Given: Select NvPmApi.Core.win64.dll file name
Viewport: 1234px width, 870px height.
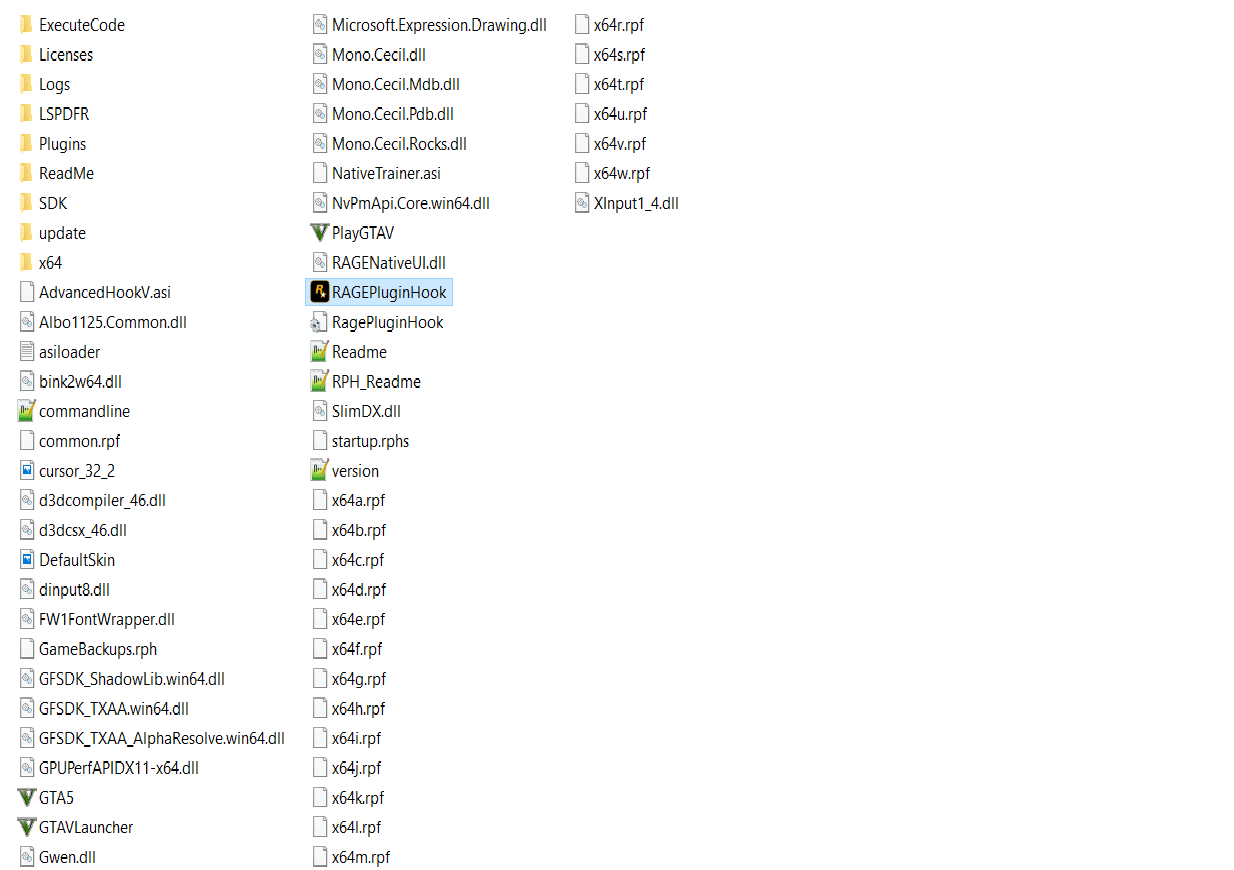Looking at the screenshot, I should coord(411,203).
